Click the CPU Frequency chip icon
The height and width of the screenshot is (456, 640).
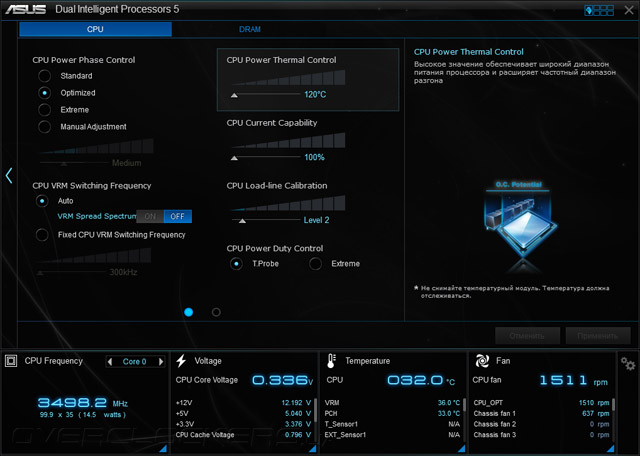click(x=11, y=361)
